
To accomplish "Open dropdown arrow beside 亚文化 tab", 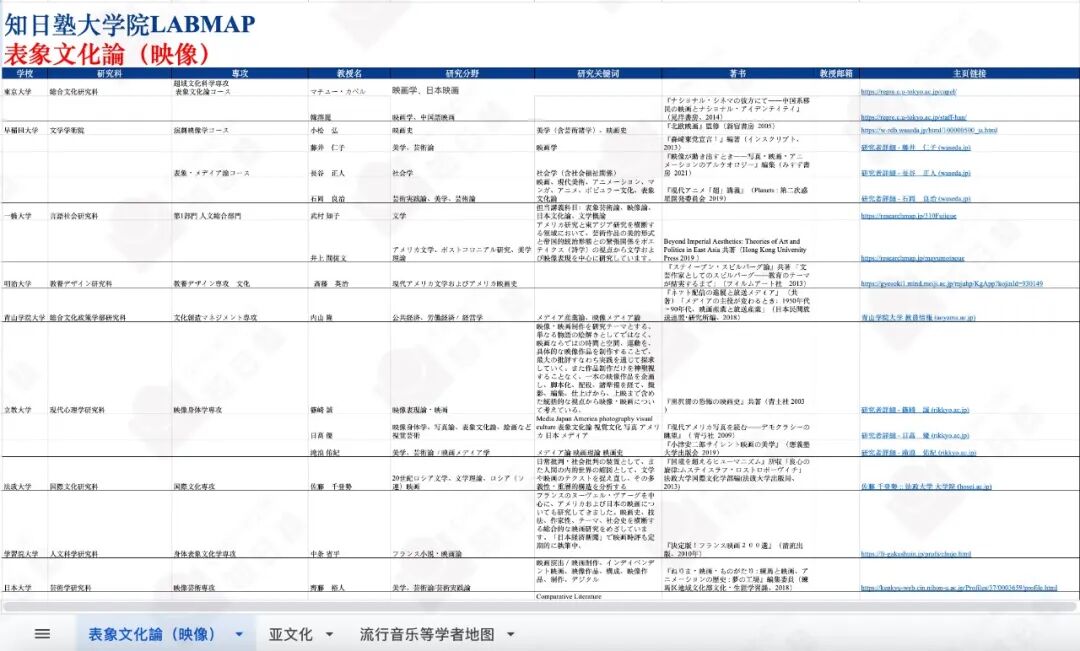I will [329, 634].
